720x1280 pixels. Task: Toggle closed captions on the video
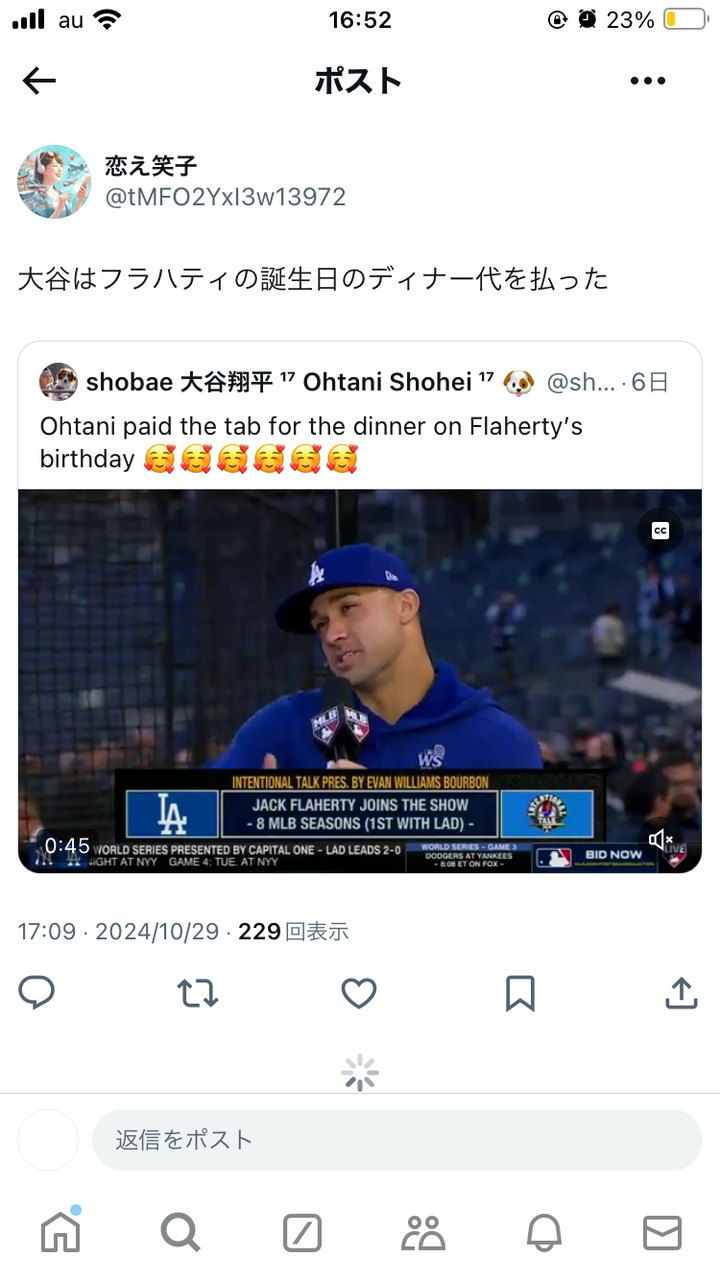661,531
